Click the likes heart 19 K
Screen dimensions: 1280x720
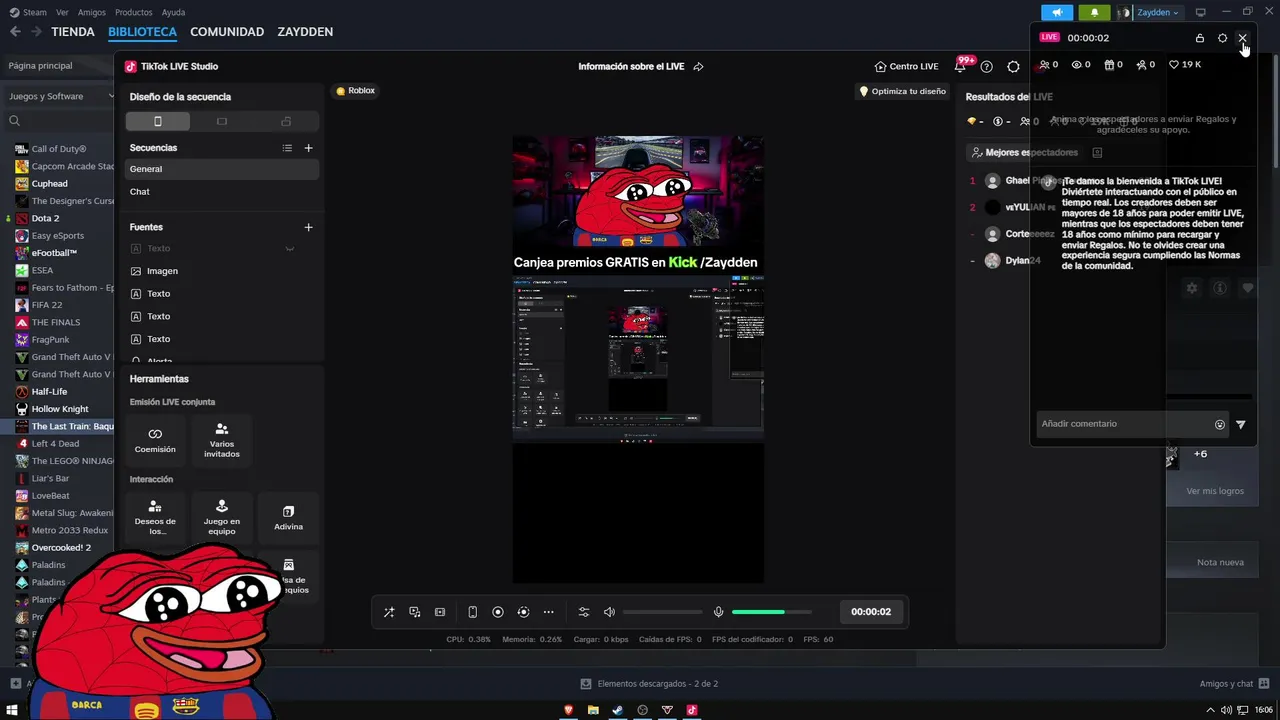[x=1185, y=65]
